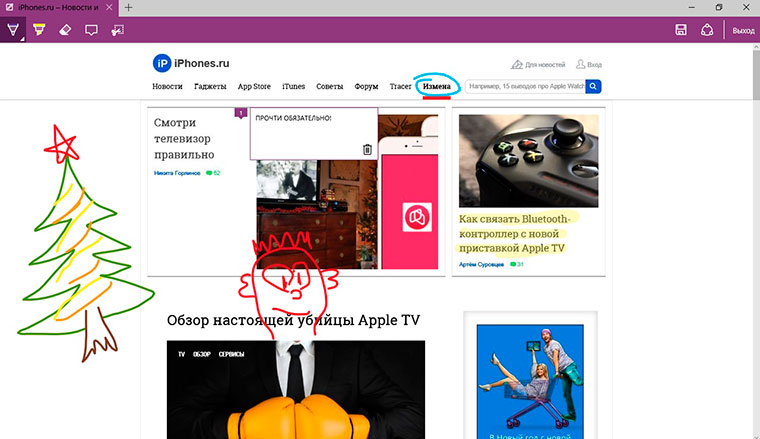Open the game controller article thumbnail
760x439 pixels.
(528, 161)
